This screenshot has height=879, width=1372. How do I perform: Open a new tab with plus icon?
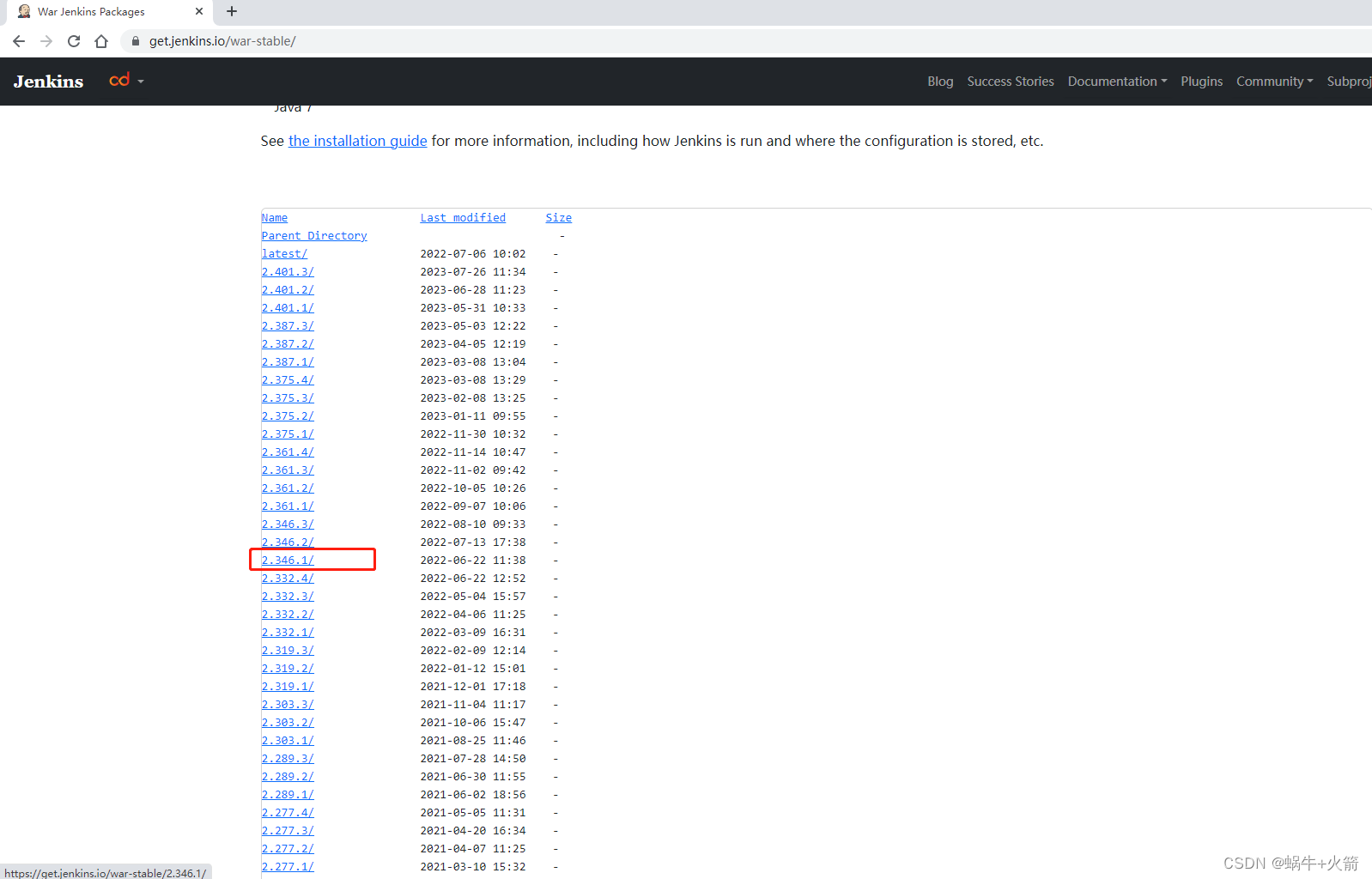(x=232, y=11)
